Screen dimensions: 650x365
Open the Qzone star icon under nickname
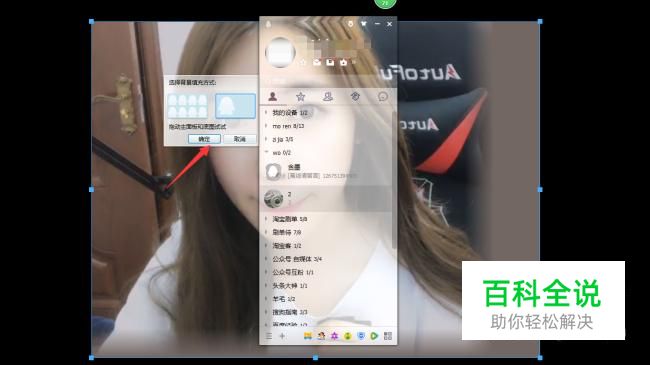tap(303, 62)
